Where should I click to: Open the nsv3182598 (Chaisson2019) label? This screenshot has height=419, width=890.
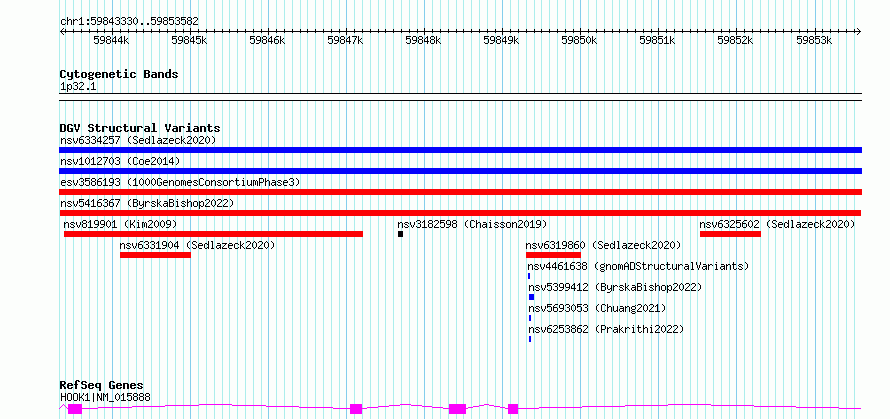tap(472, 224)
